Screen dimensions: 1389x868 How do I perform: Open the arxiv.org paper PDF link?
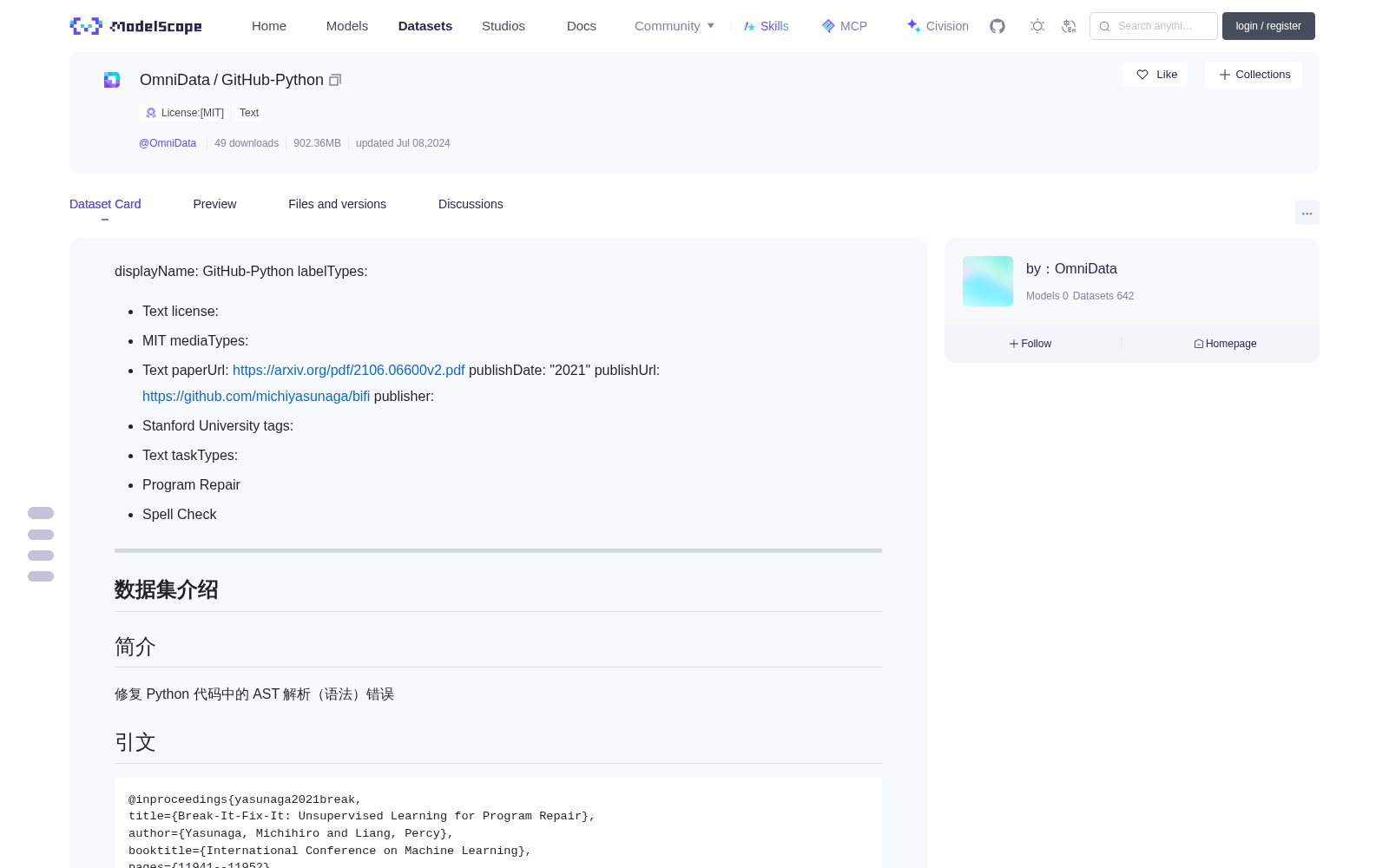(349, 370)
